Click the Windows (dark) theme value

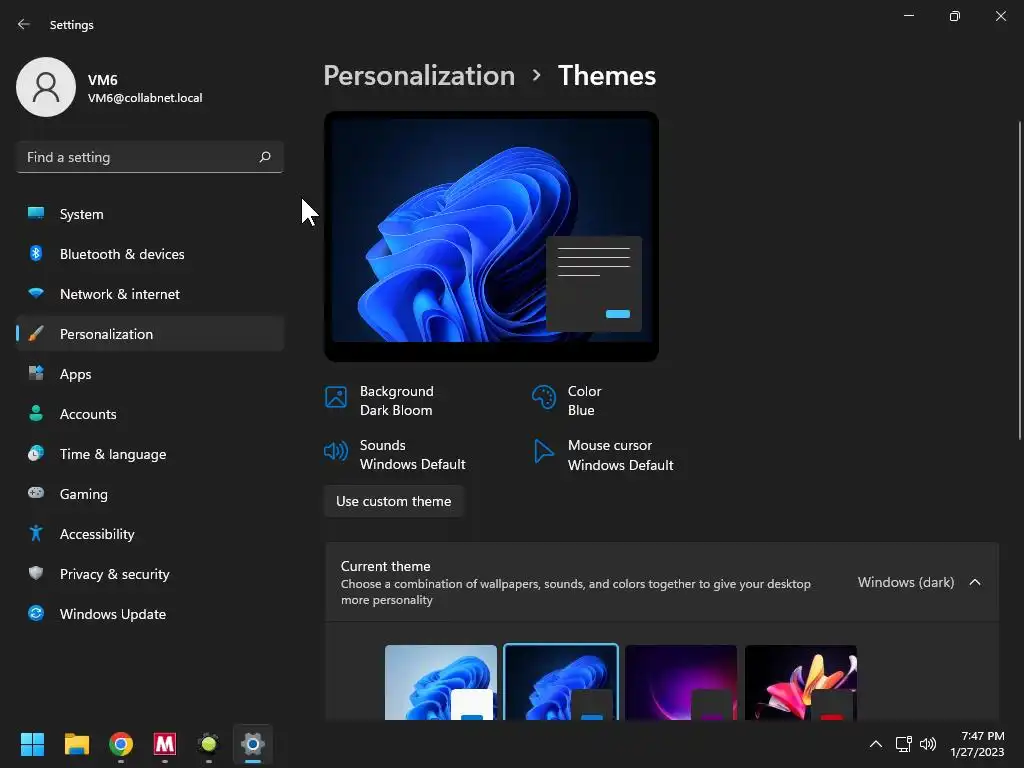point(906,582)
